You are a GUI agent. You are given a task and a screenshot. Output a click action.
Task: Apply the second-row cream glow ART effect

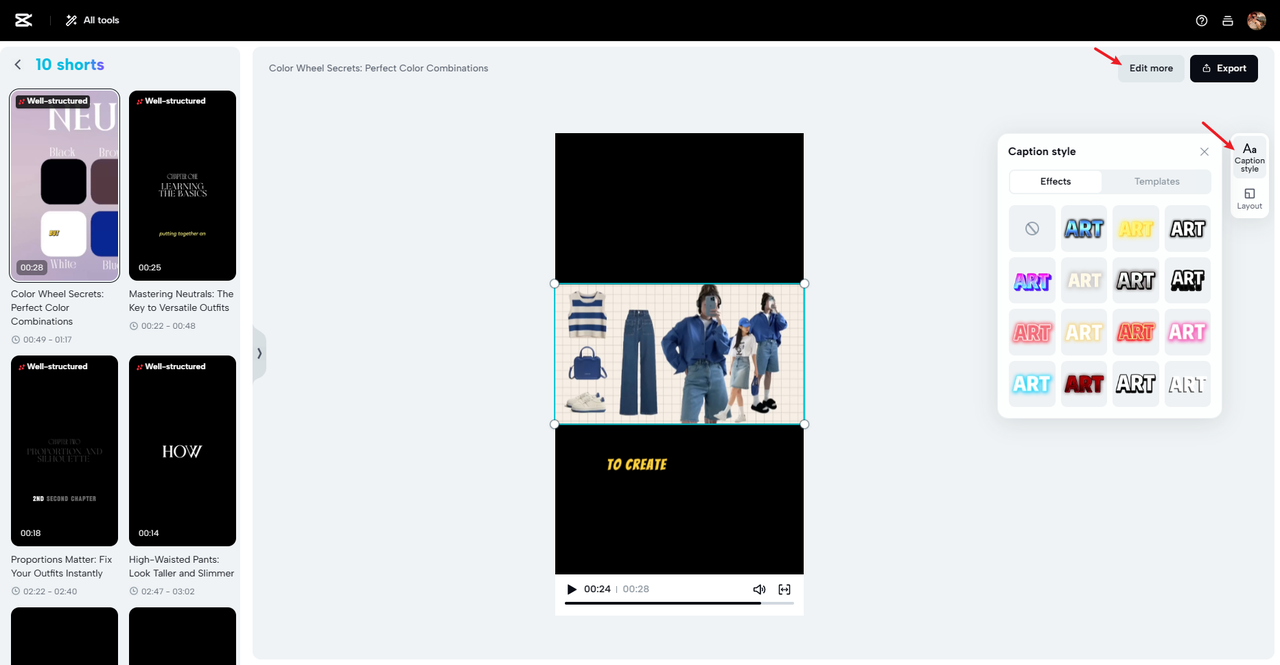click(x=1084, y=281)
